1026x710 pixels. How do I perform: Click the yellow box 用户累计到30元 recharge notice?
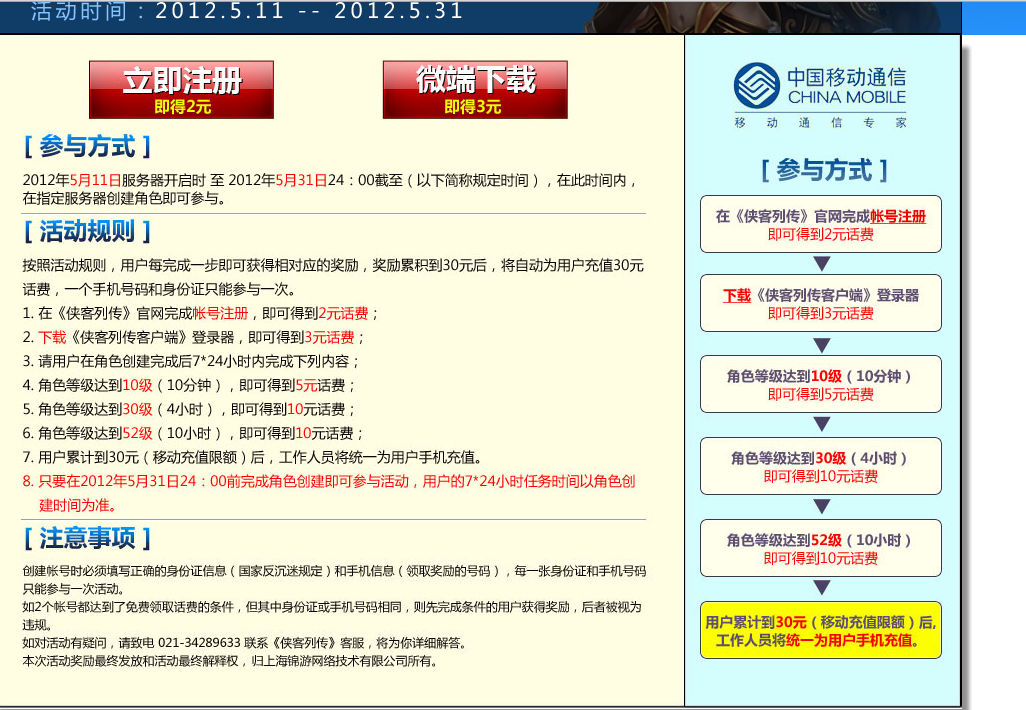[821, 630]
